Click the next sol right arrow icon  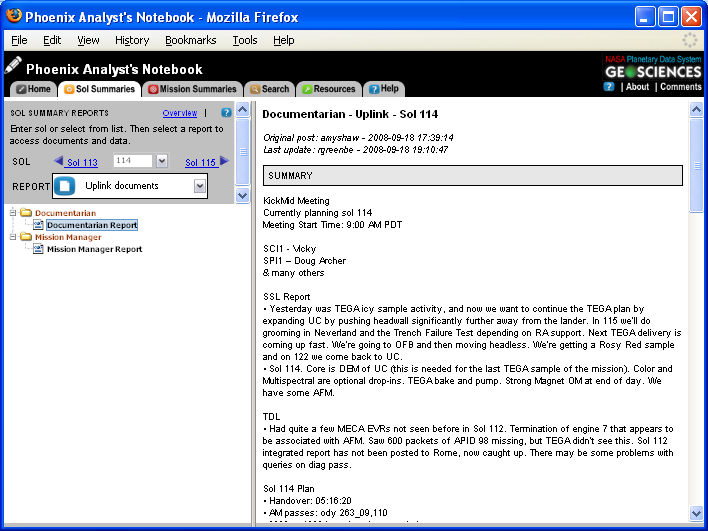[224, 161]
